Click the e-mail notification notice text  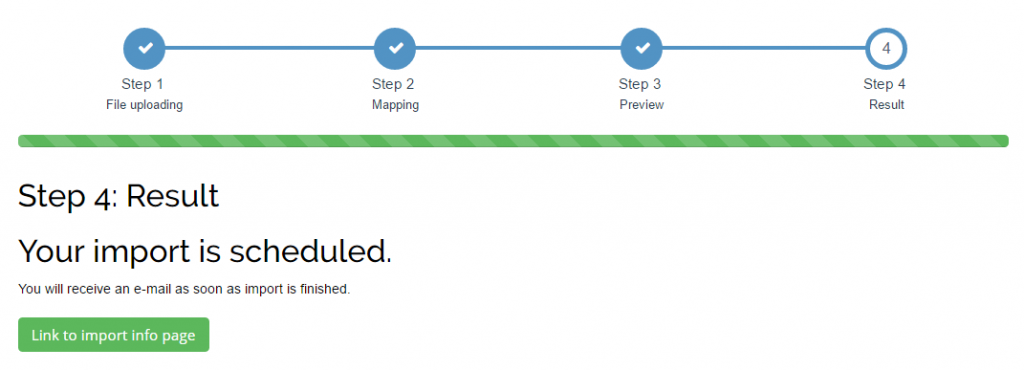point(184,289)
